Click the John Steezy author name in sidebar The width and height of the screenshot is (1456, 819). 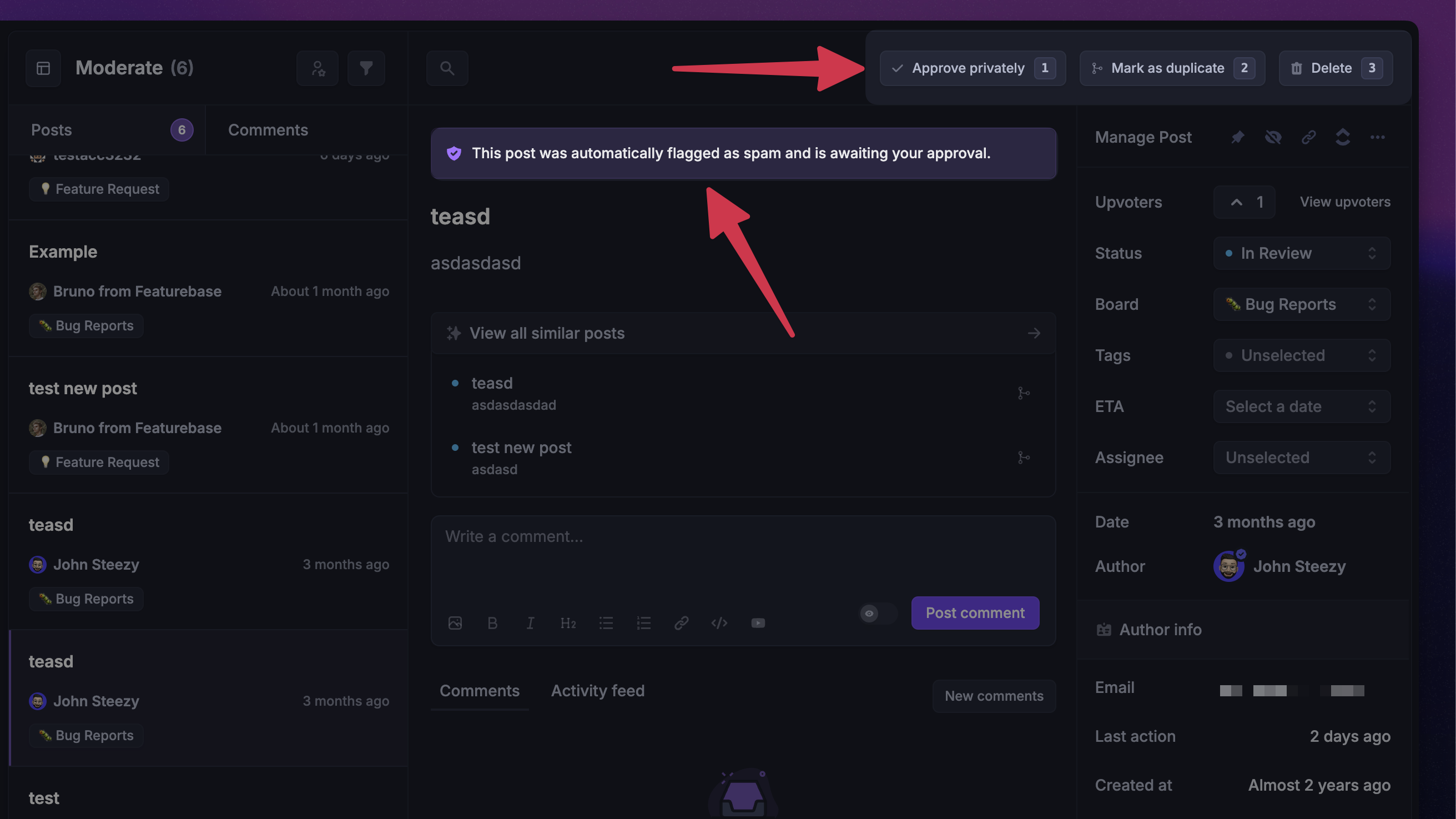[x=1299, y=566]
